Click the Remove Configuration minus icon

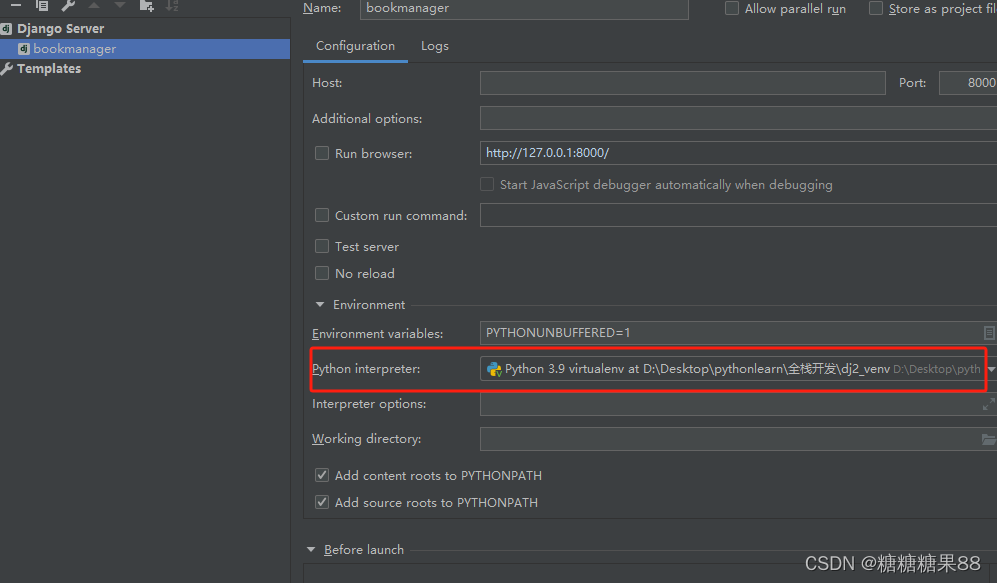tap(16, 5)
